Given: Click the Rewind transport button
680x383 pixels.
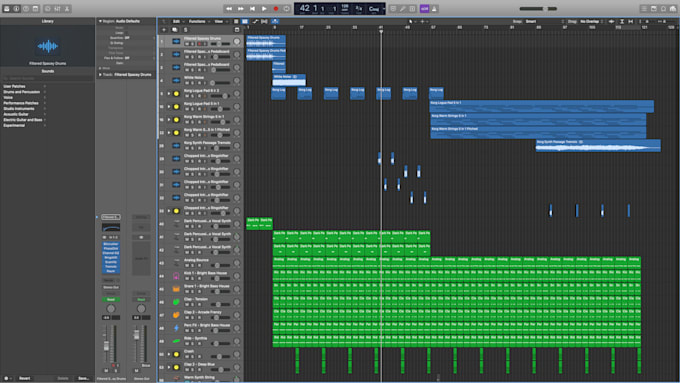Looking at the screenshot, I should point(229,9).
